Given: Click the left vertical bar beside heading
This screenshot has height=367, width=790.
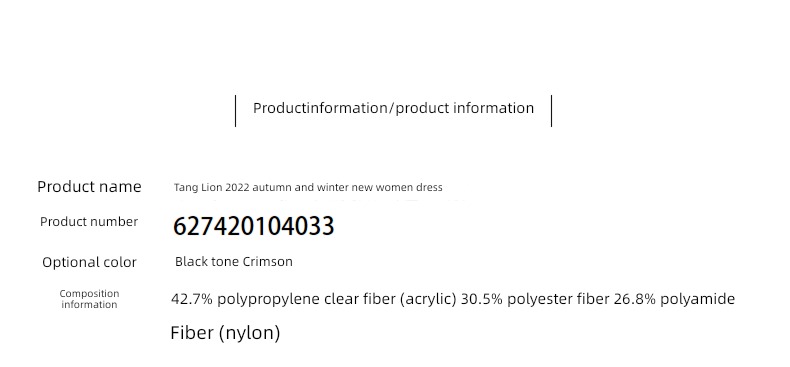Looking at the screenshot, I should 235,111.
